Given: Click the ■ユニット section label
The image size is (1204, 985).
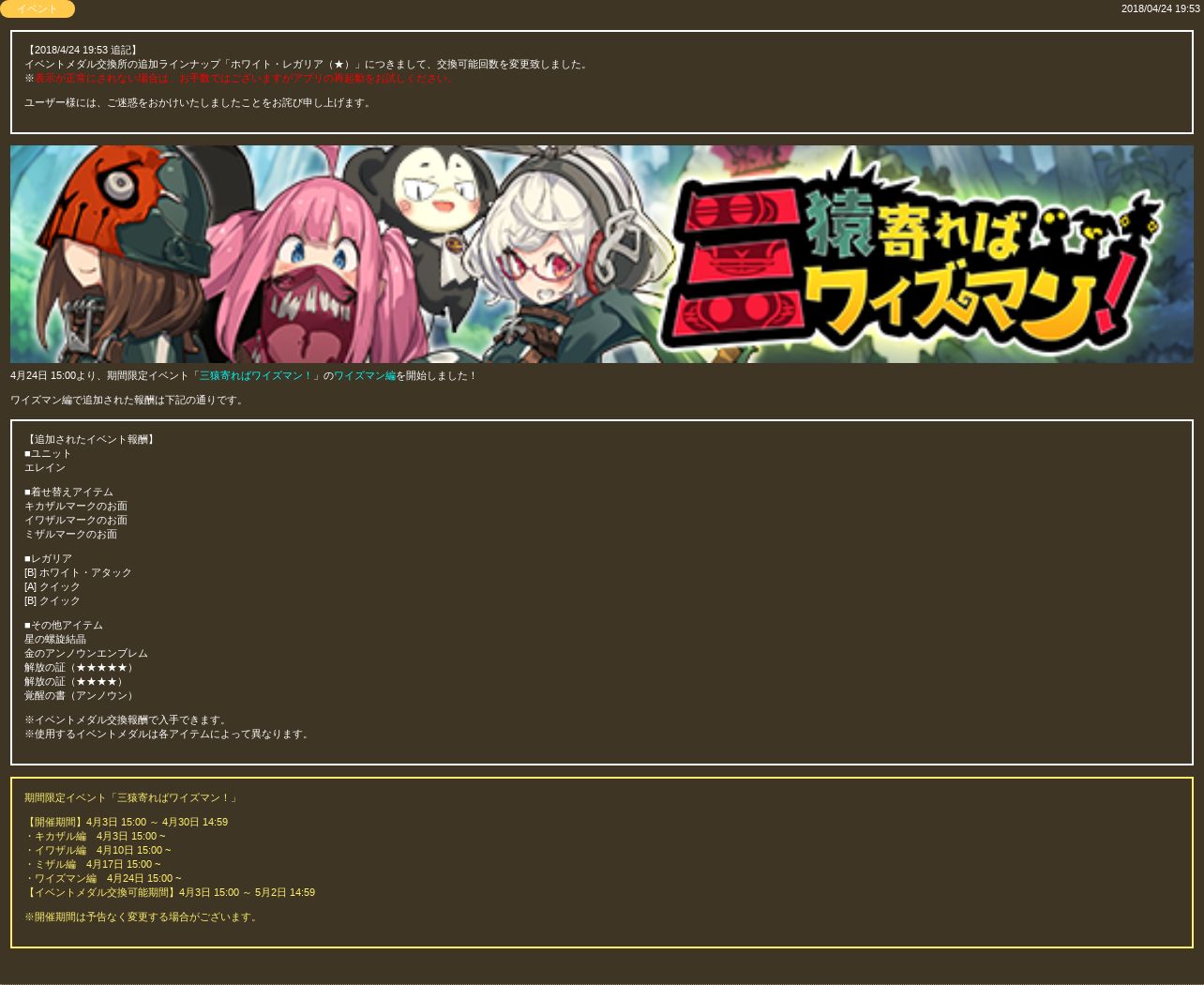Looking at the screenshot, I should click(48, 454).
